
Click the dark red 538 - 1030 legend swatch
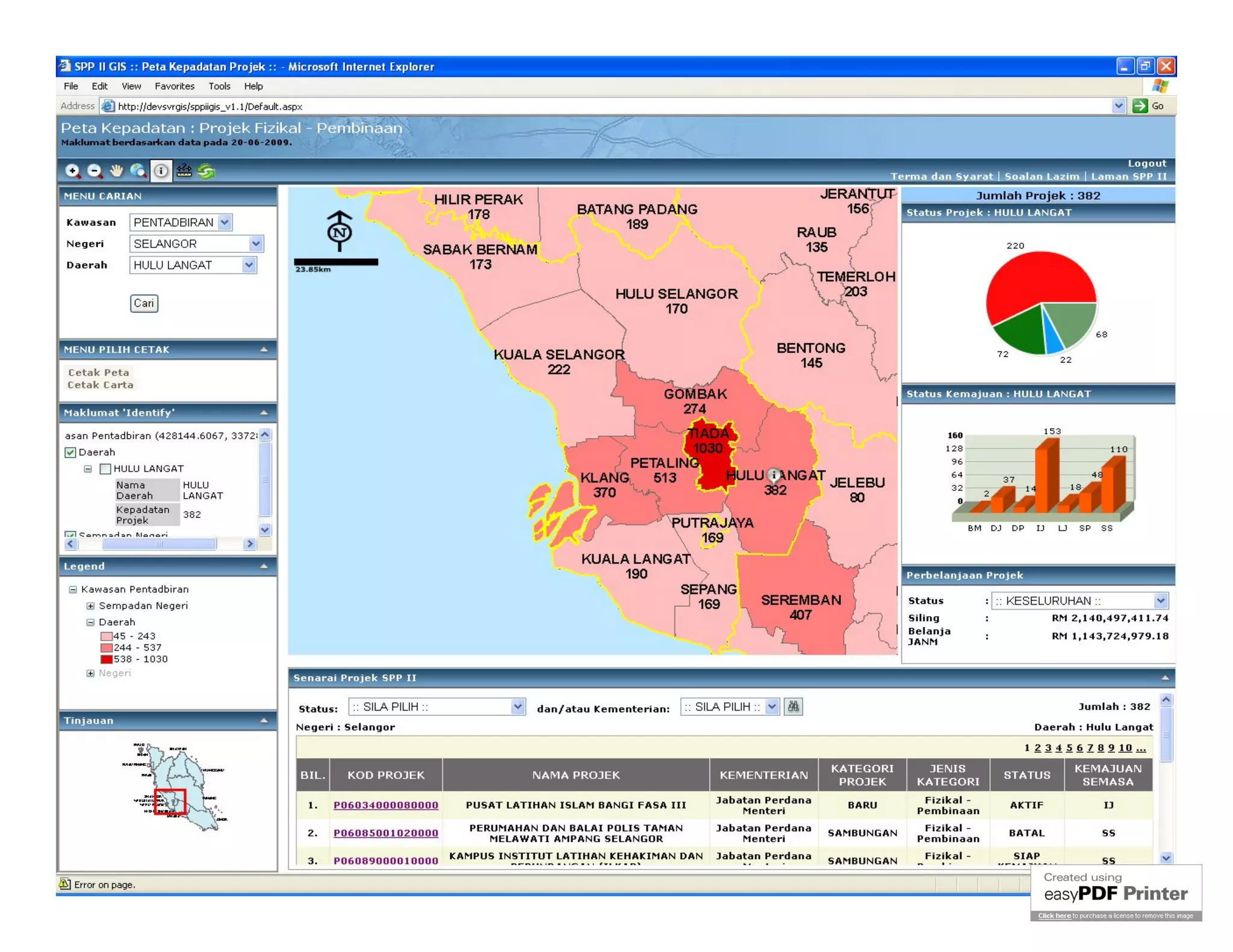pyautogui.click(x=107, y=660)
